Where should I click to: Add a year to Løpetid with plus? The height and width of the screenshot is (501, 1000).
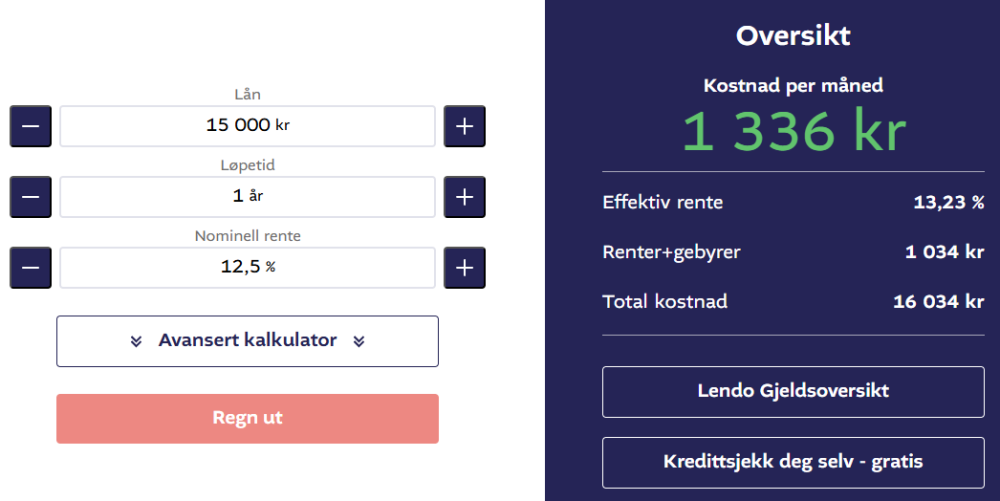click(464, 197)
